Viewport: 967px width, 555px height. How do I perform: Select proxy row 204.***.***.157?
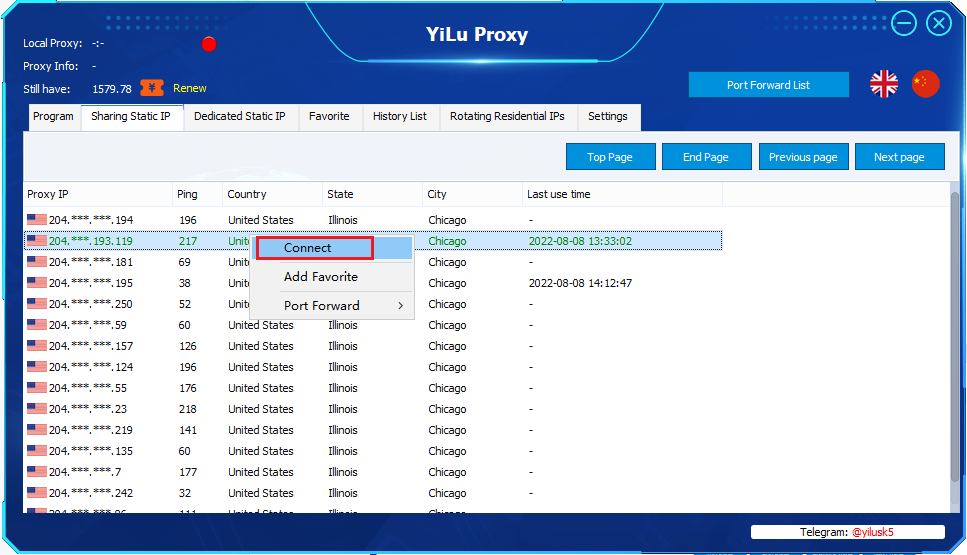point(373,345)
